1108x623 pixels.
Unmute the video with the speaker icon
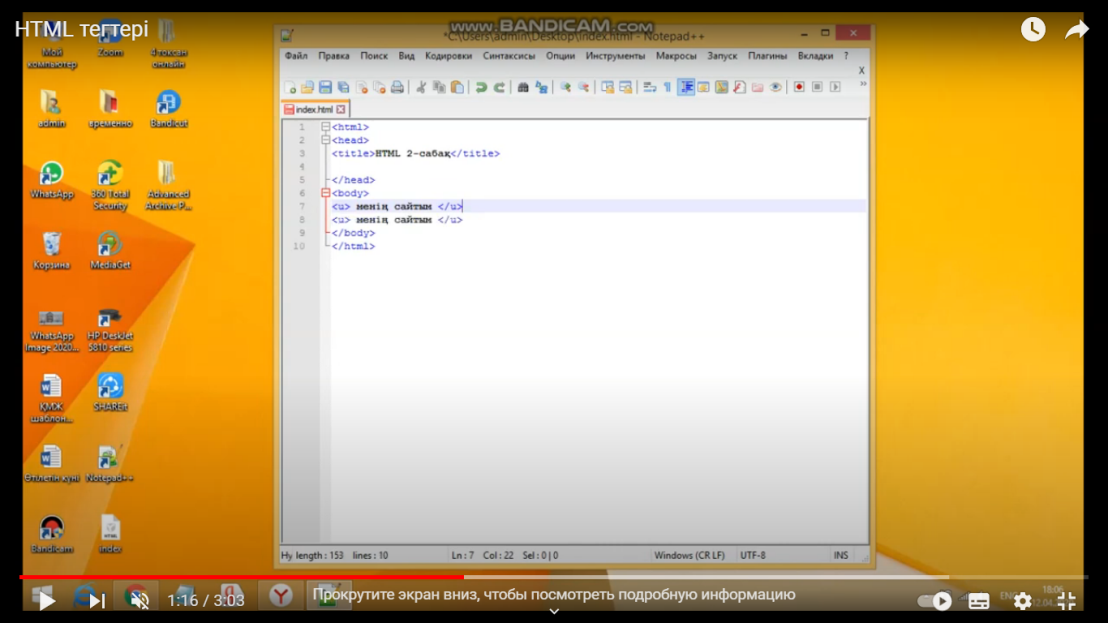click(139, 601)
